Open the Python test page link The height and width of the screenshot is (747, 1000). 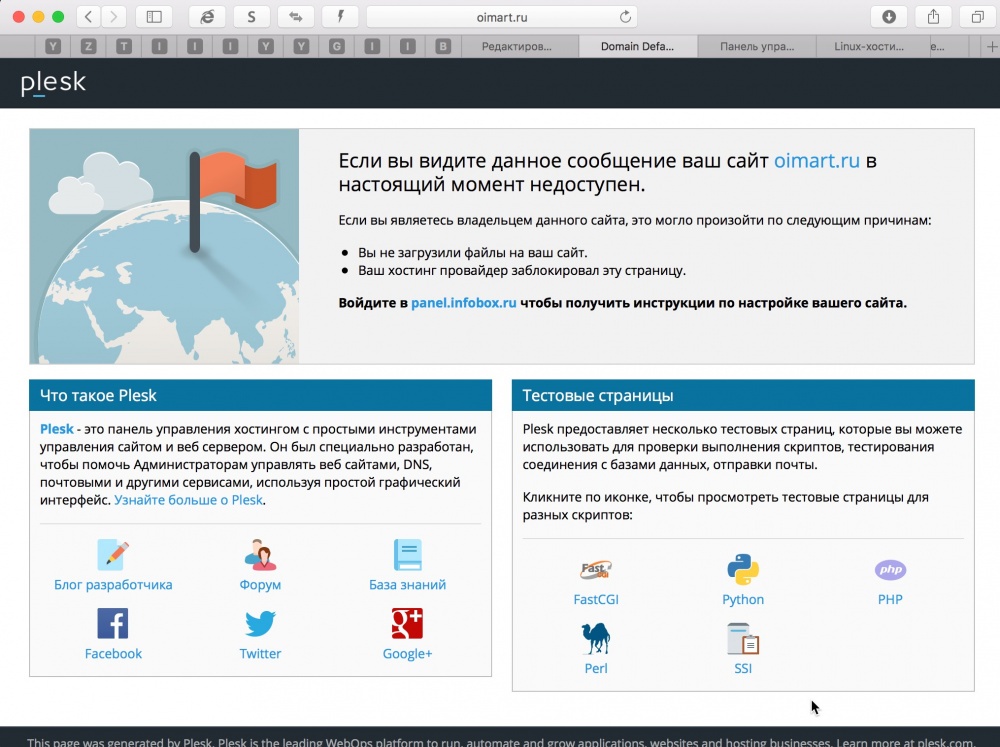743,599
